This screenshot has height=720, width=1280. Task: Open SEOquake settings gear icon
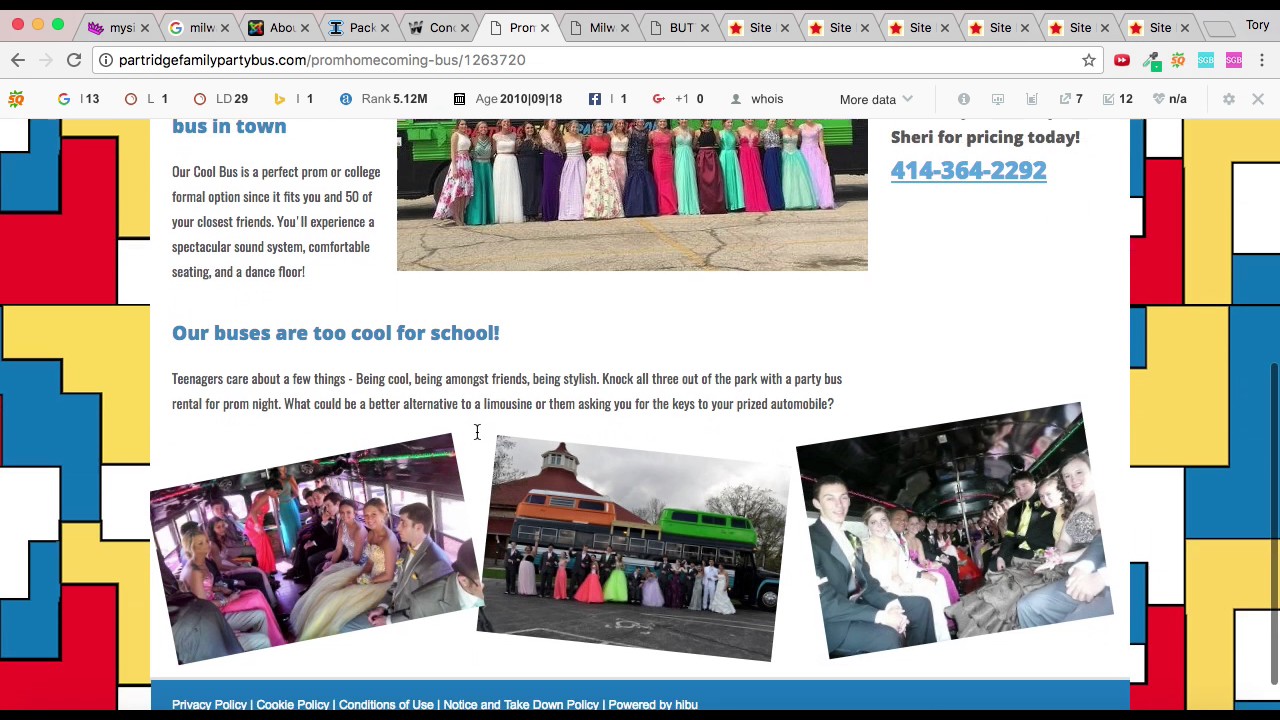(x=1229, y=99)
